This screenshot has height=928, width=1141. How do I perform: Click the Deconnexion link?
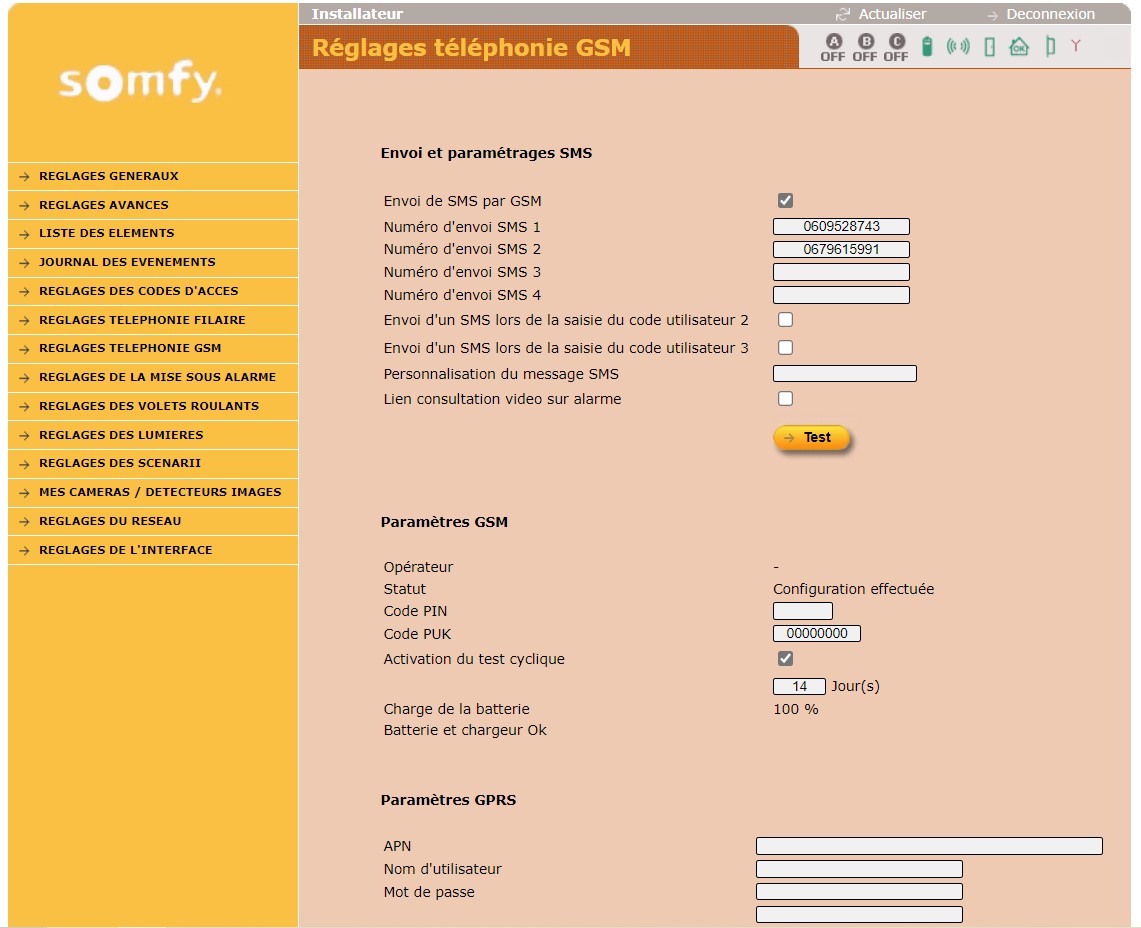pos(1049,14)
